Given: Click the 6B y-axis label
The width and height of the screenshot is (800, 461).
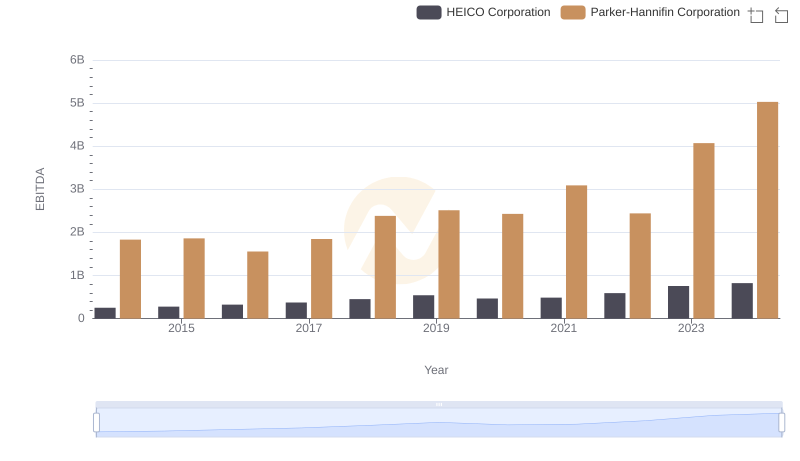Looking at the screenshot, I should tap(77, 60).
